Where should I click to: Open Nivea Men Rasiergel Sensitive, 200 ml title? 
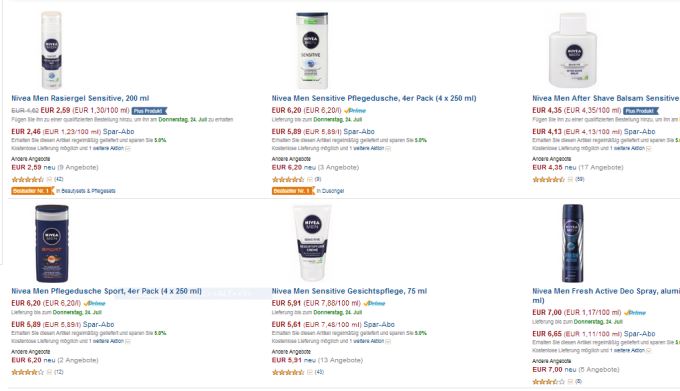[80, 98]
